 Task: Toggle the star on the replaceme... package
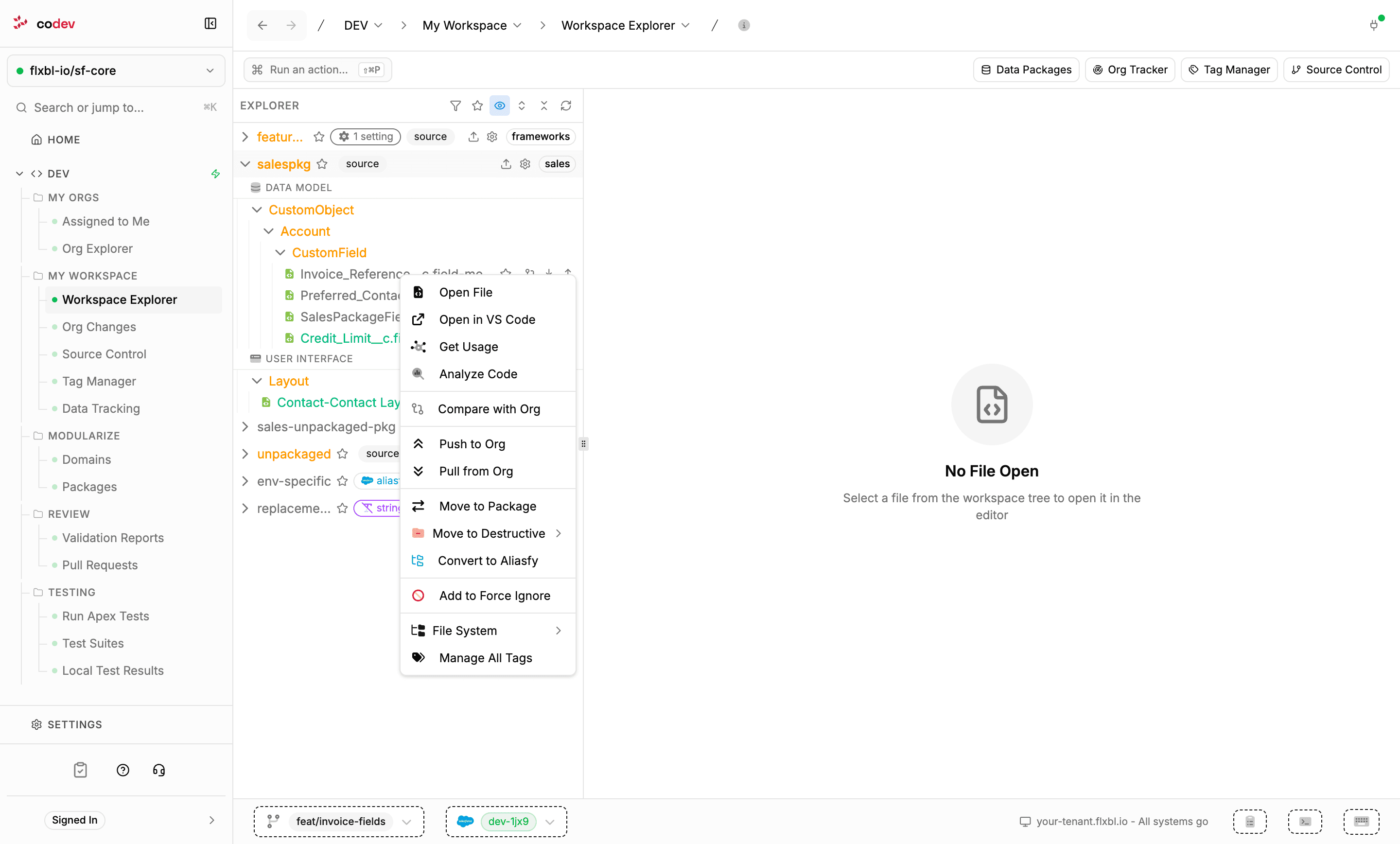(342, 508)
